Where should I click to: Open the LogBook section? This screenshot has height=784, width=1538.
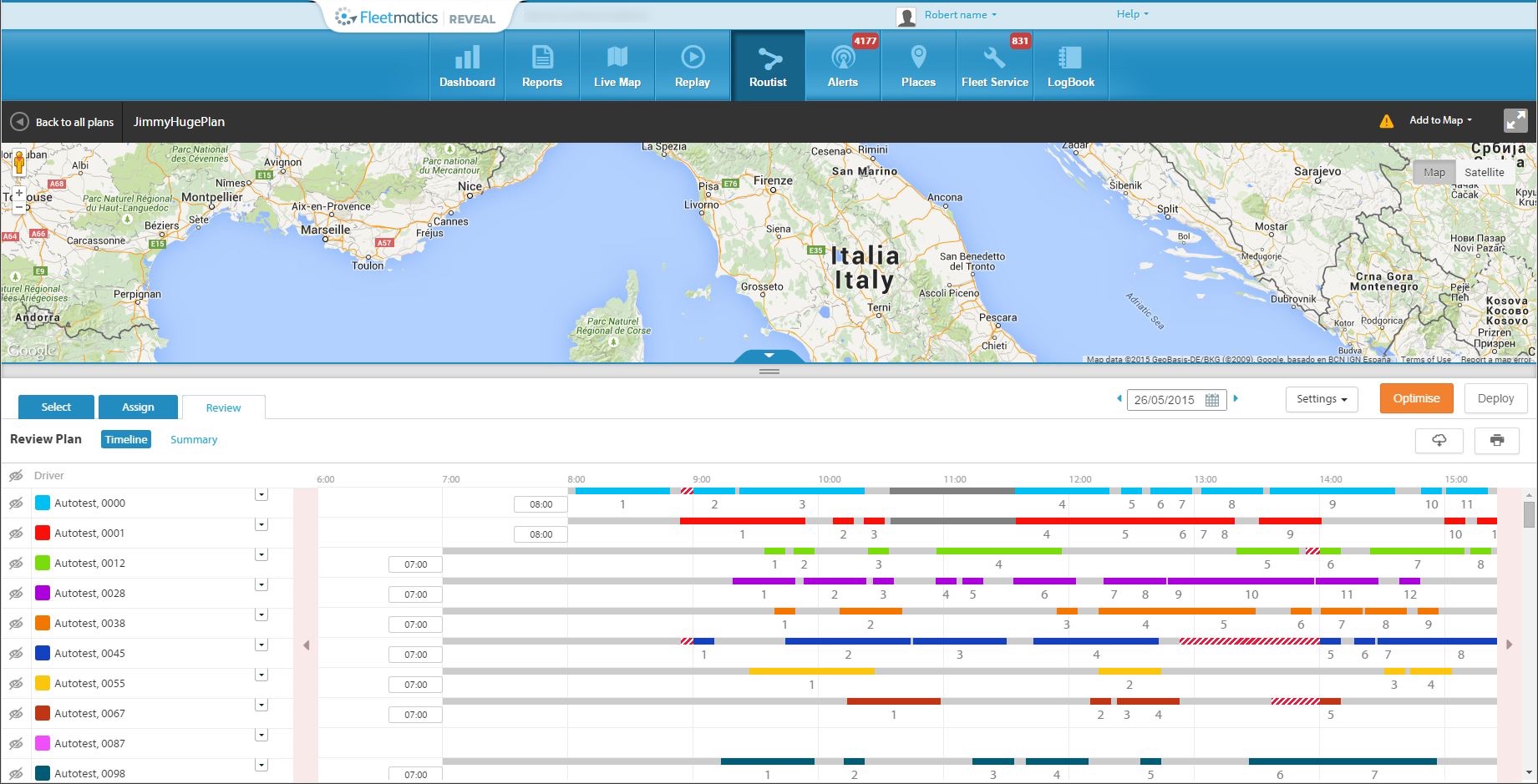[1071, 66]
